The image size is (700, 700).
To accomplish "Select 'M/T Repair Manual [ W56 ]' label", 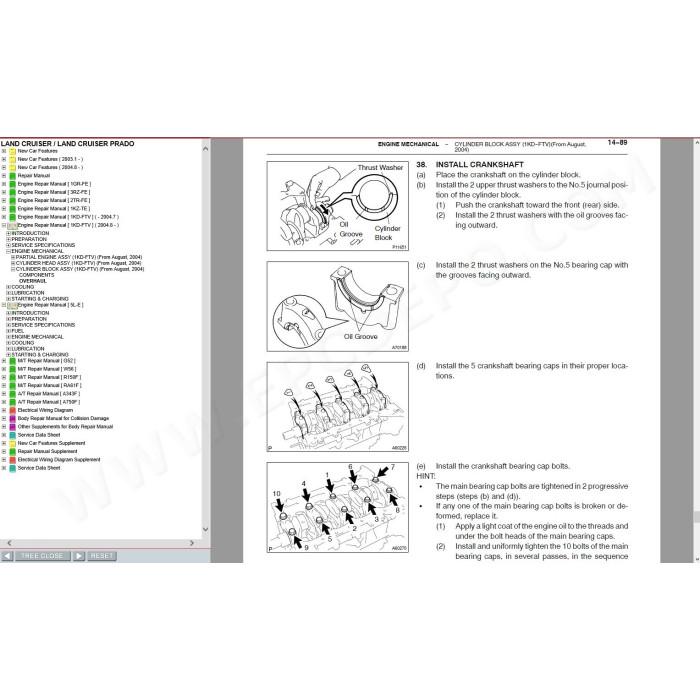I will [47, 369].
